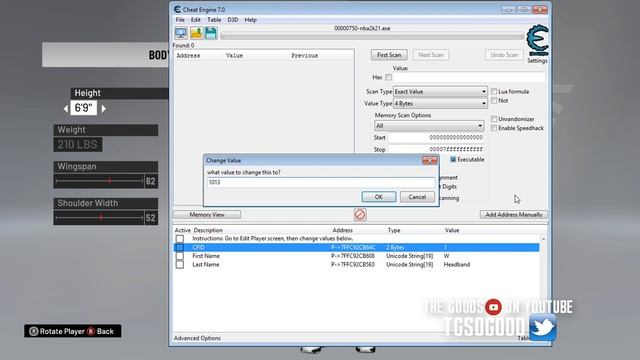Viewport: 640px width, 360px height.
Task: Click the Stop address field
Action: [x=436, y=149]
